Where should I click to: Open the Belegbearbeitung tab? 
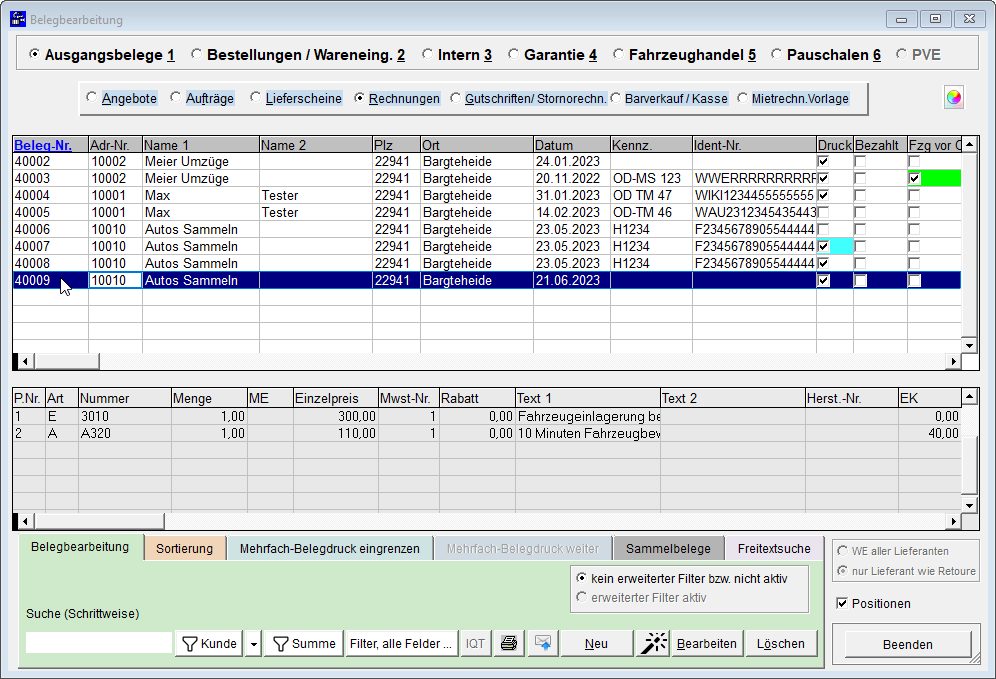click(x=80, y=547)
